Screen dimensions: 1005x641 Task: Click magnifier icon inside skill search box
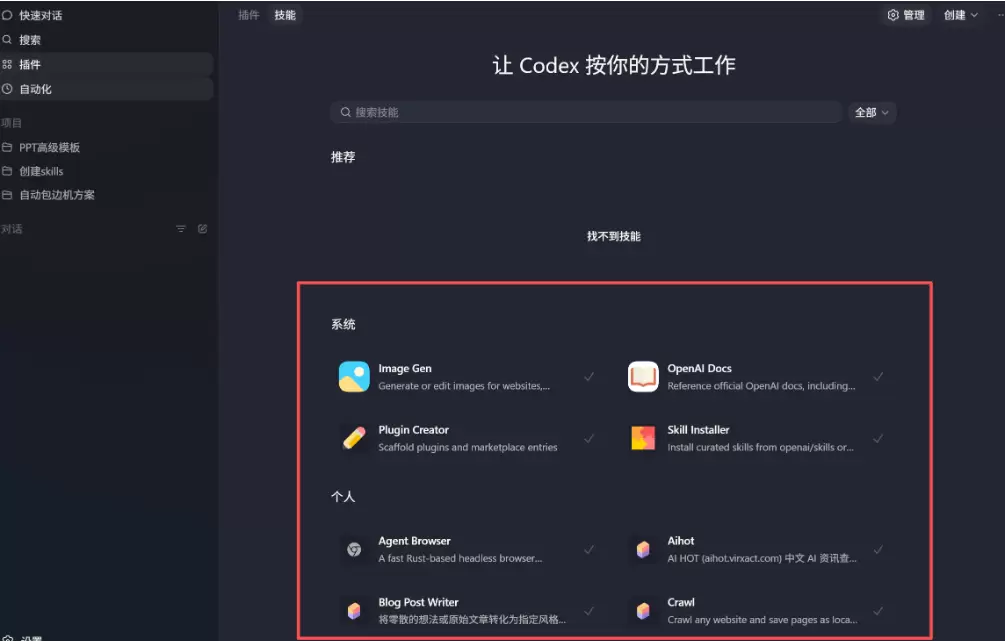coord(345,112)
